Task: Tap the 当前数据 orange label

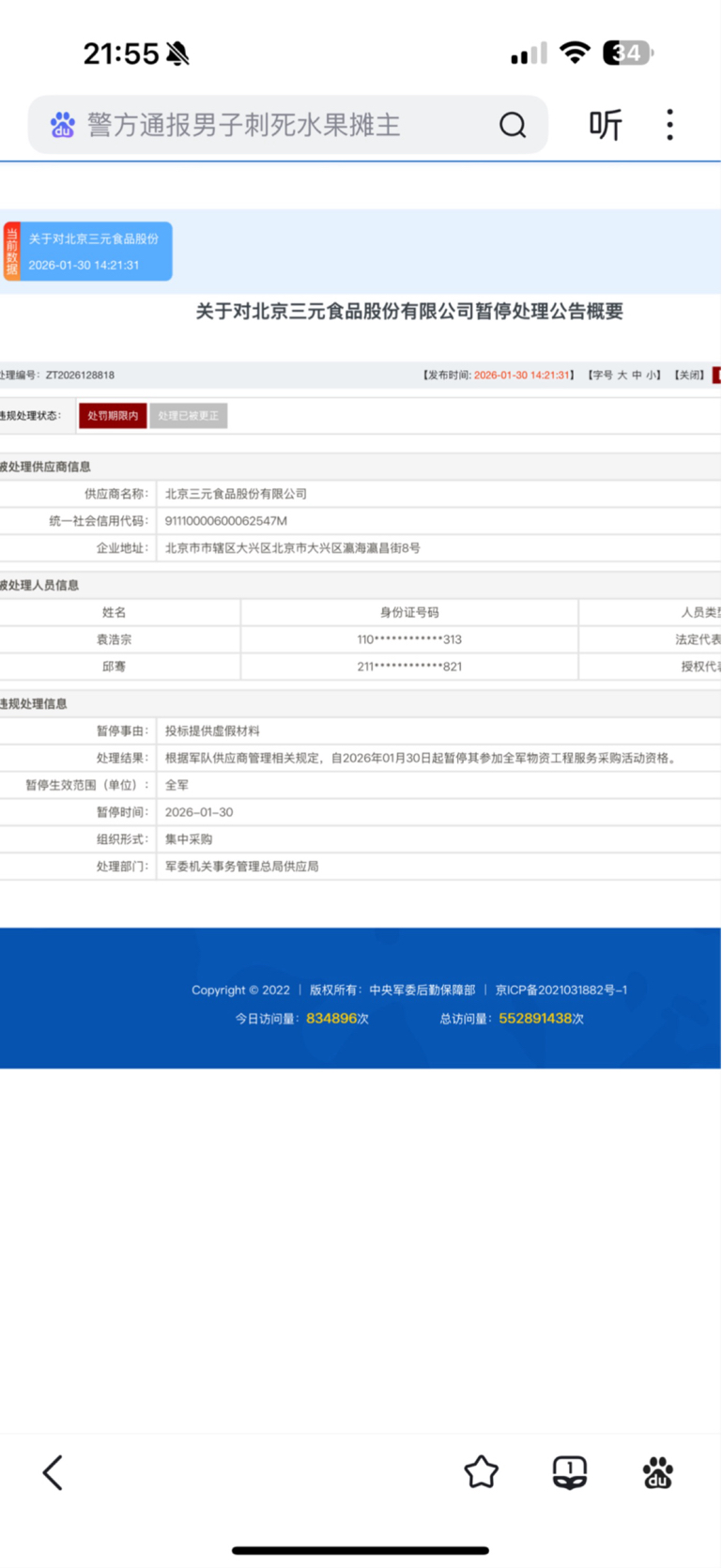Action: (x=11, y=252)
